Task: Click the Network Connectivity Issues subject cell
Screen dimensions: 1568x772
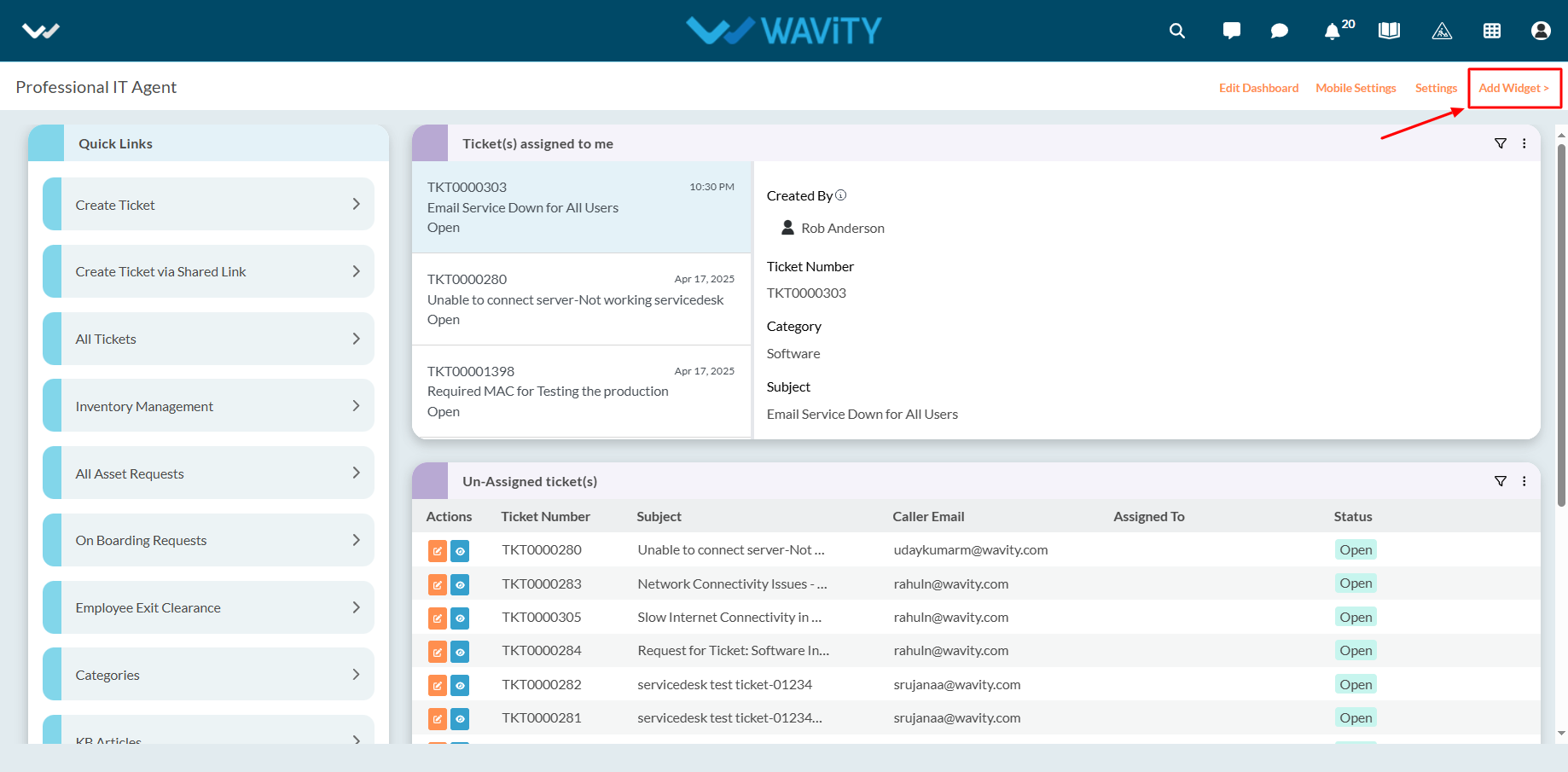Action: click(732, 583)
